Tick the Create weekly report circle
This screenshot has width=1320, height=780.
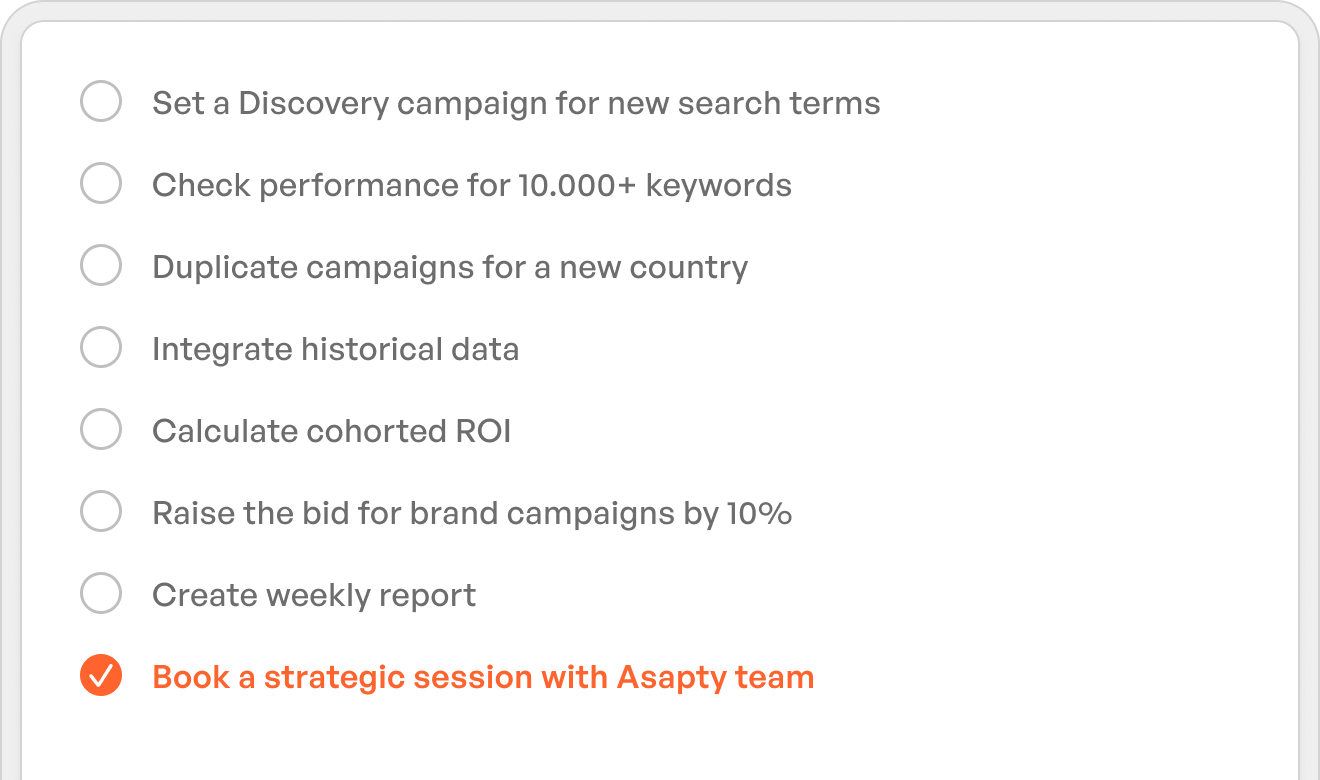click(x=101, y=594)
